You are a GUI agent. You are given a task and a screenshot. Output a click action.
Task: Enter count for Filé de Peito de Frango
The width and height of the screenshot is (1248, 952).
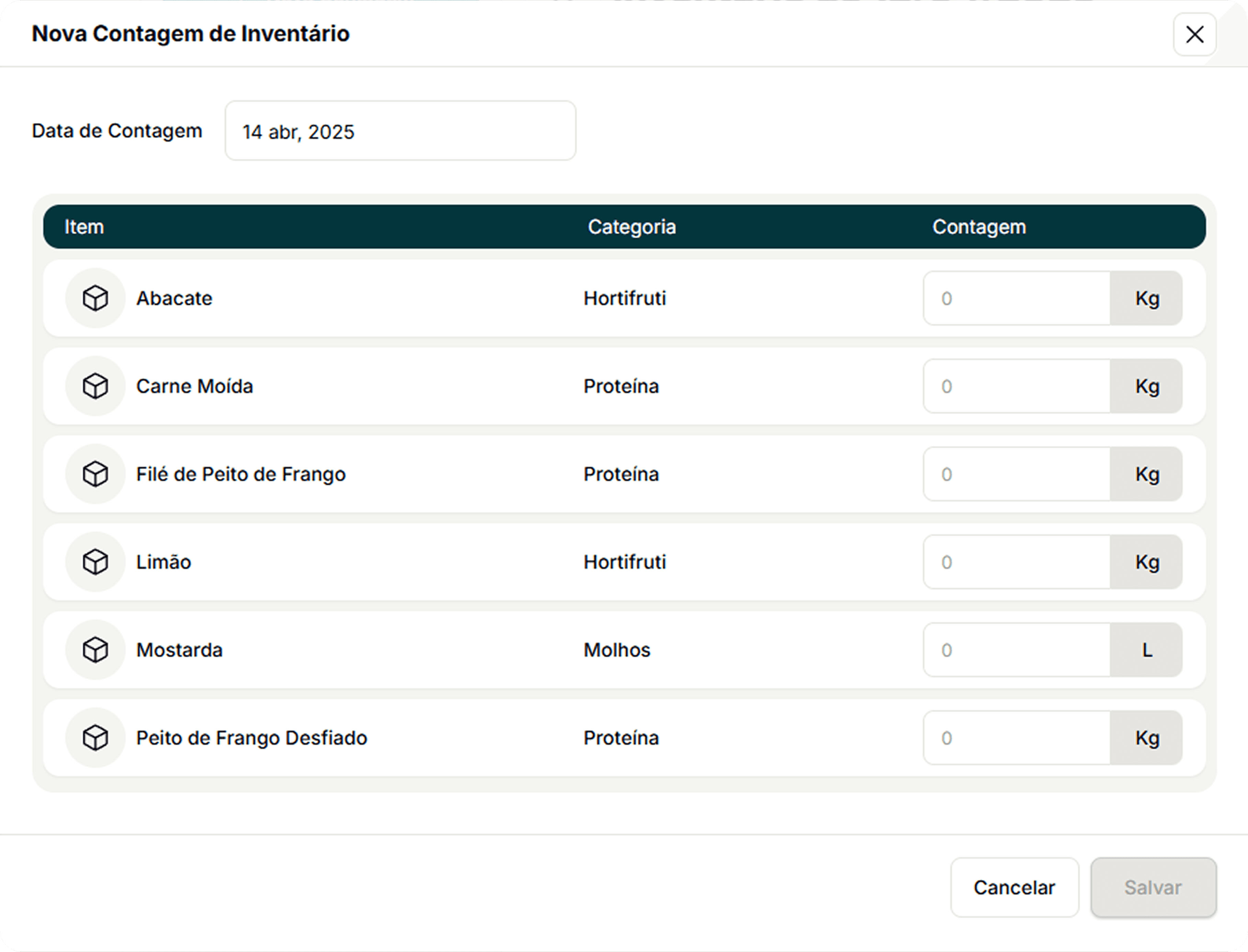(1016, 474)
